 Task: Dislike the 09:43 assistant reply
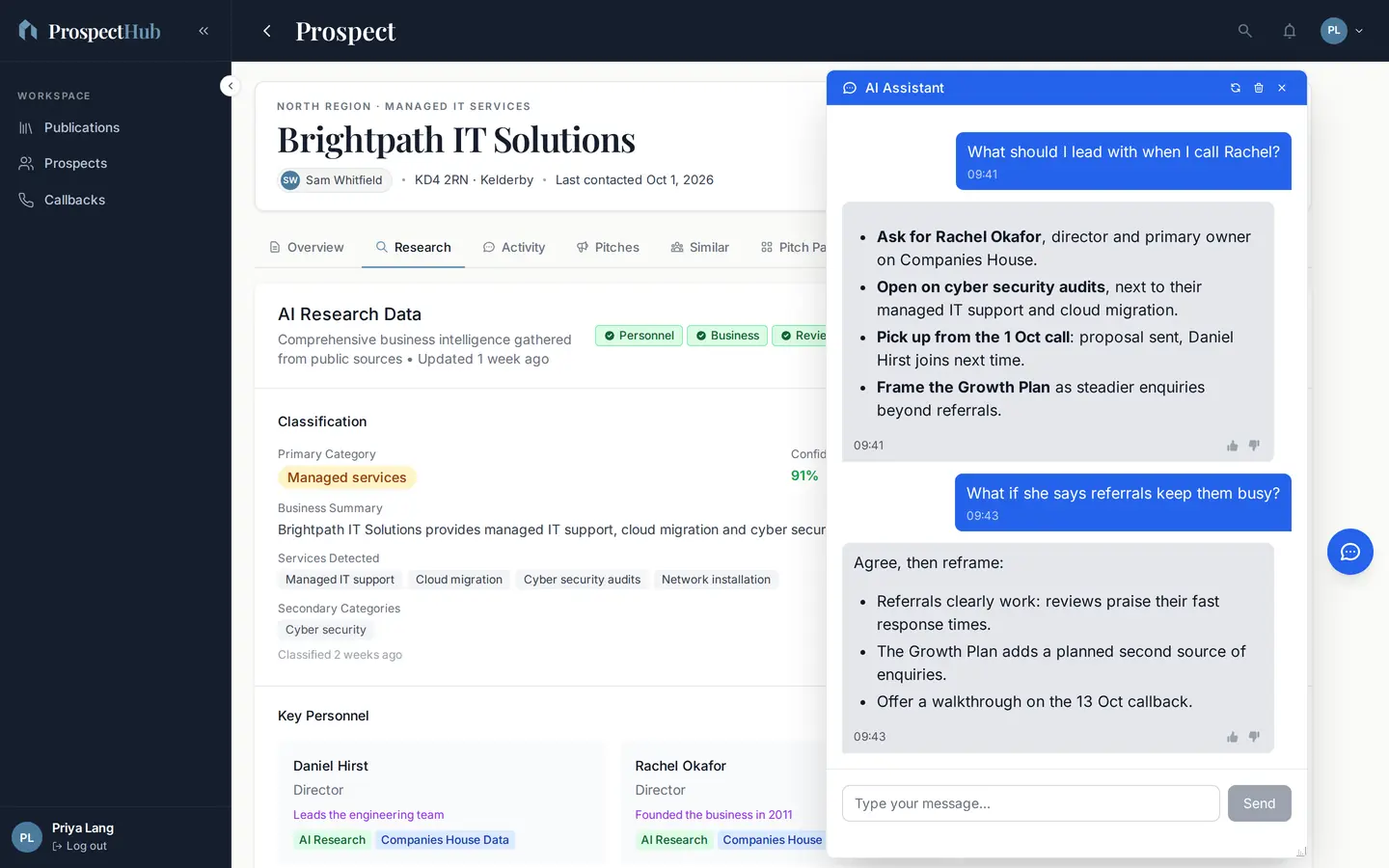coord(1254,737)
